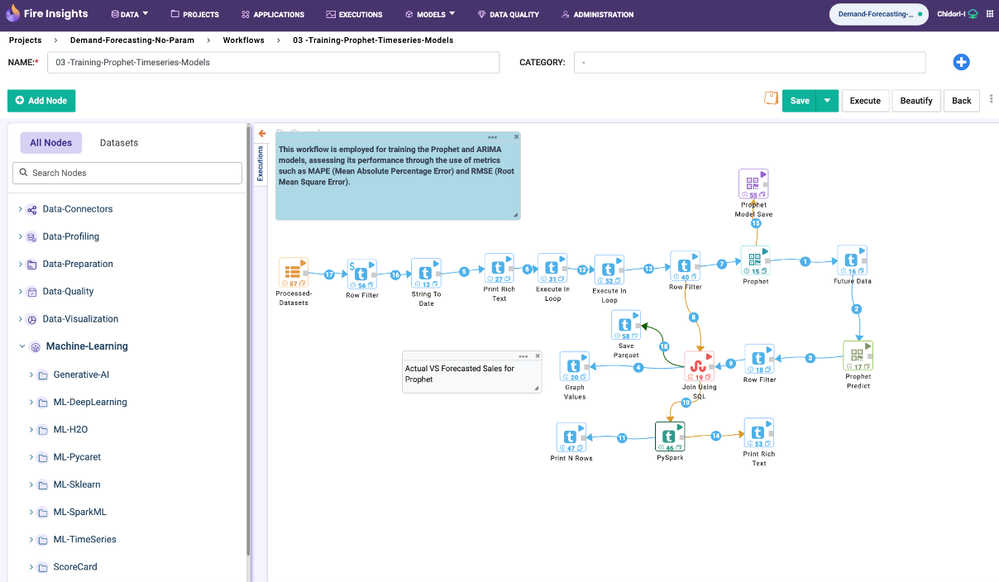Click the blue plus circle icon
The width and height of the screenshot is (999, 582).
pos(961,62)
